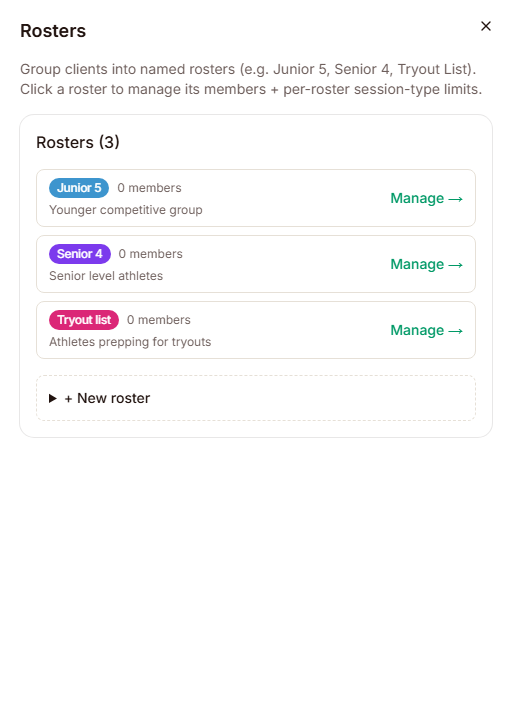
Task: Open Manage for Tryout list roster
Action: (426, 331)
